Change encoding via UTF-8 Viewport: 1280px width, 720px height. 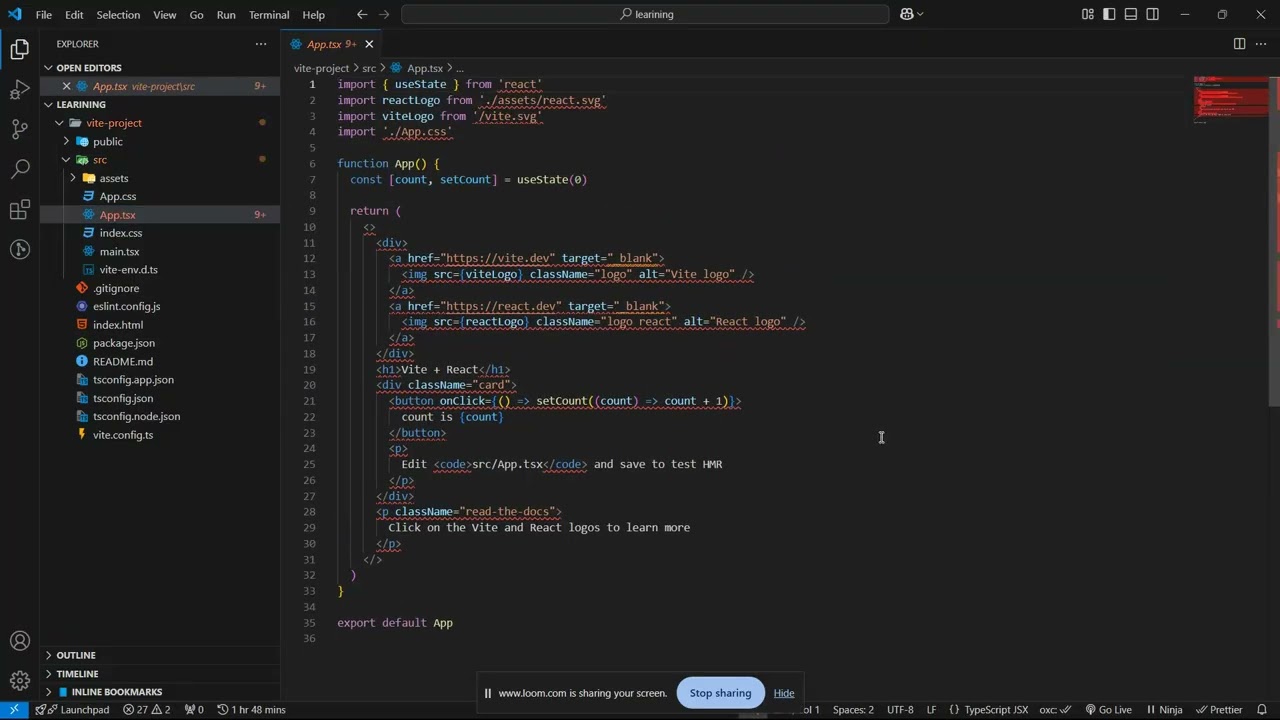pos(900,710)
